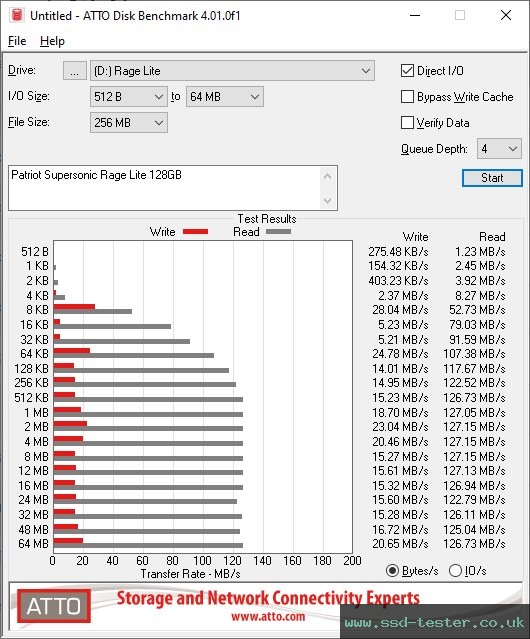The width and height of the screenshot is (530, 639).
Task: Close the ATTO Disk Benchmark window
Action: click(x=506, y=15)
